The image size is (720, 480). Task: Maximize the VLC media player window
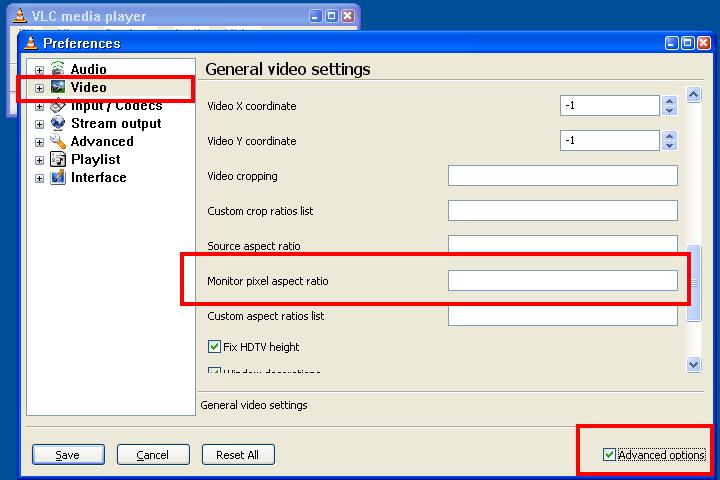[x=332, y=16]
